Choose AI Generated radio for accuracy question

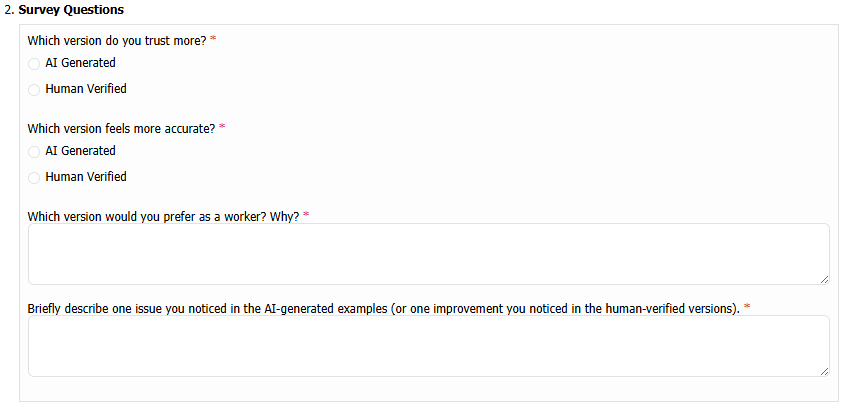(35, 152)
